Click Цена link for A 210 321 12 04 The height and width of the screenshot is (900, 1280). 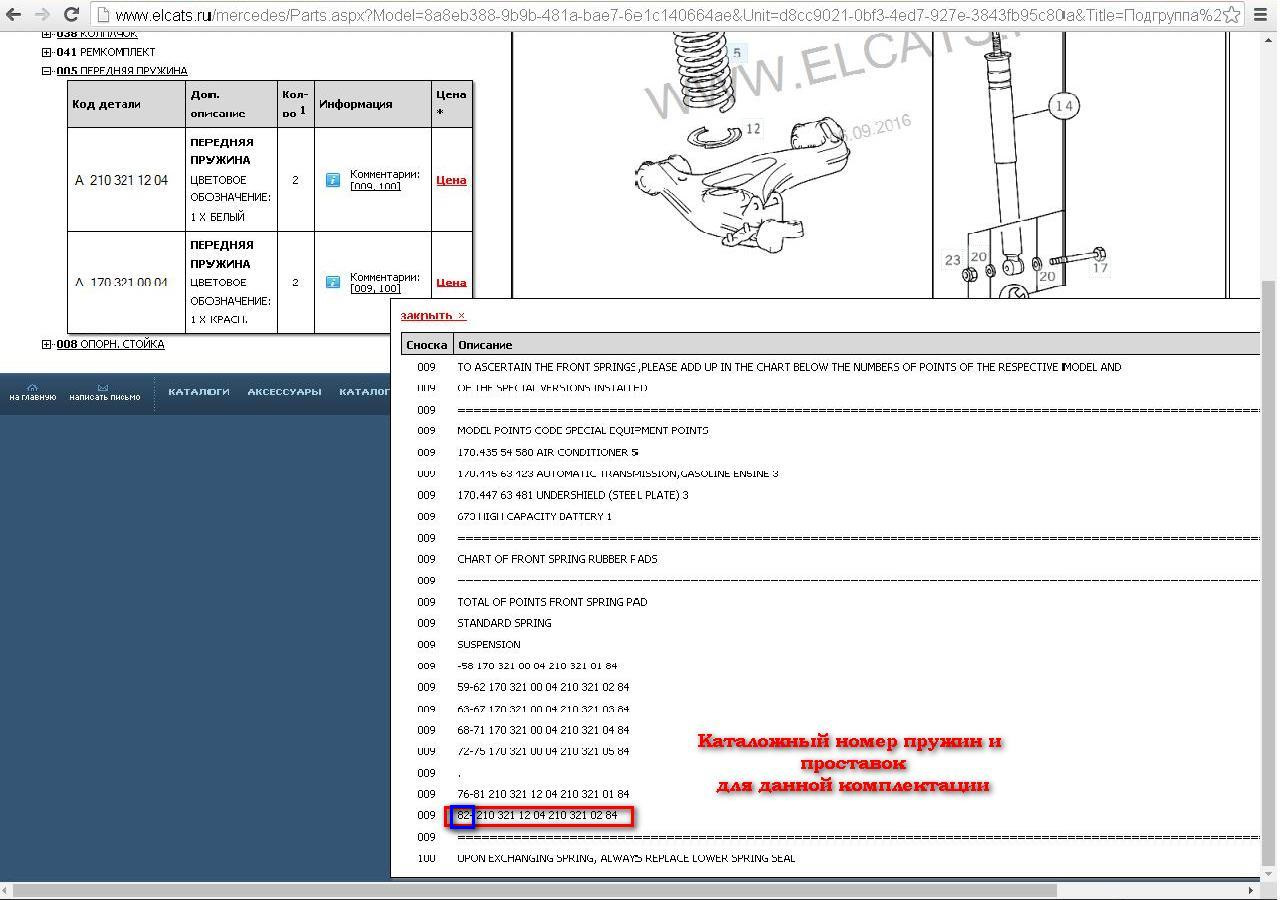coord(451,180)
